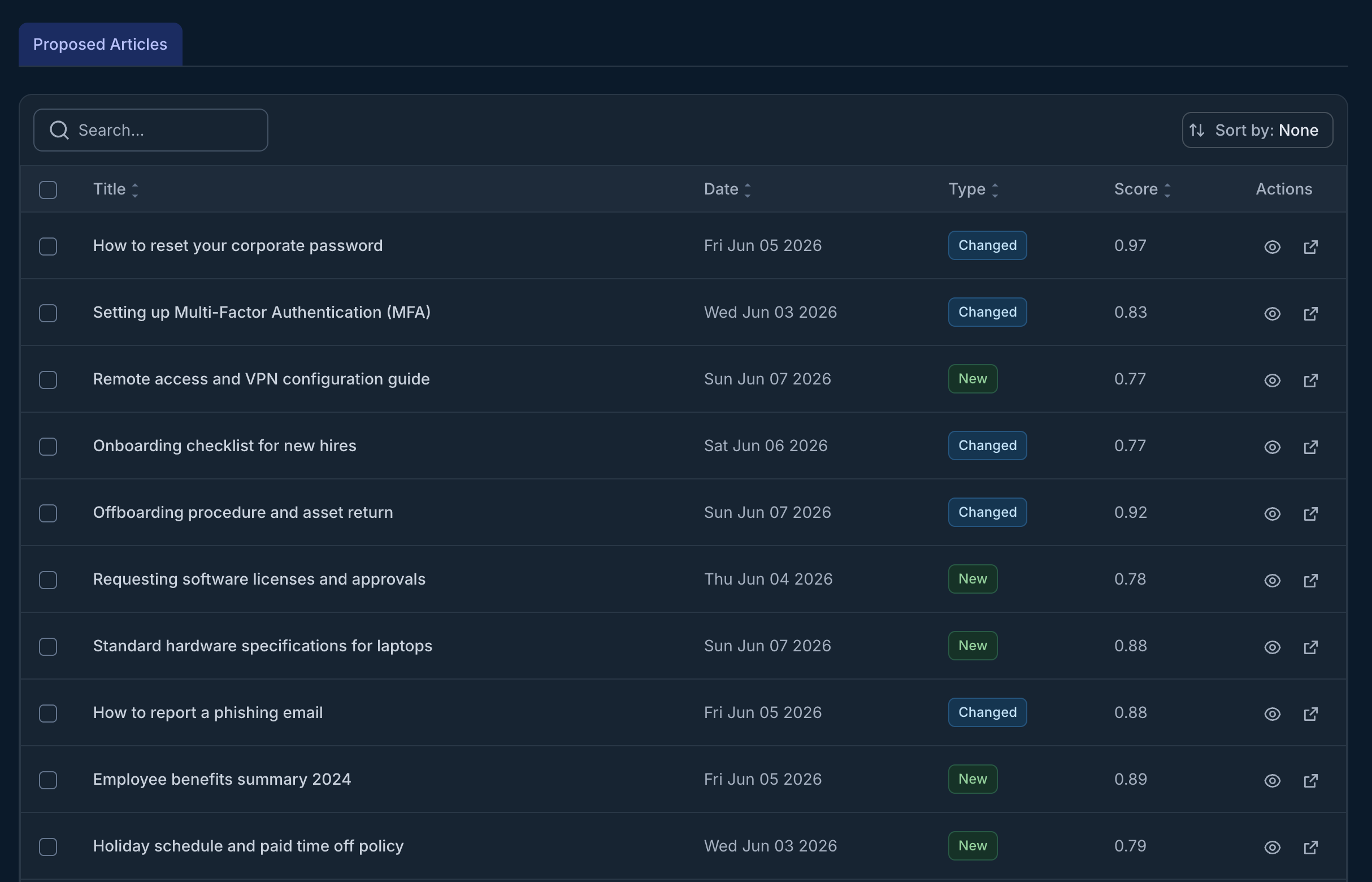Select the Multi-Factor Authentication row checkbox

pyautogui.click(x=48, y=313)
